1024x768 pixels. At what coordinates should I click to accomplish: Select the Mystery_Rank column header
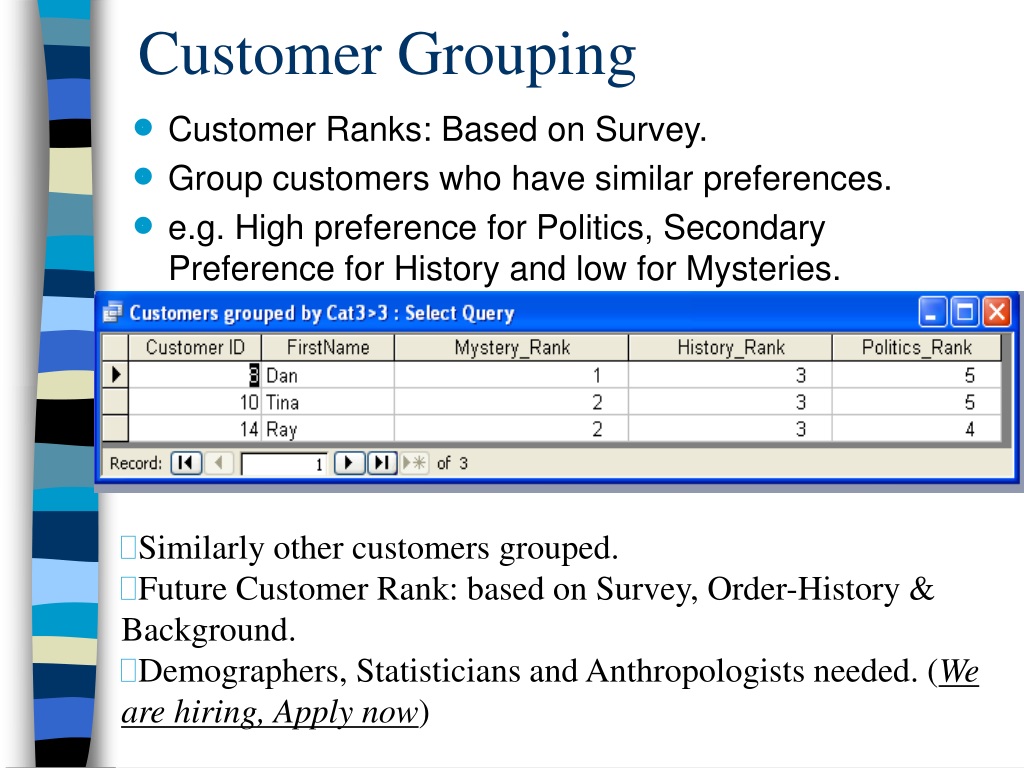[x=511, y=347]
